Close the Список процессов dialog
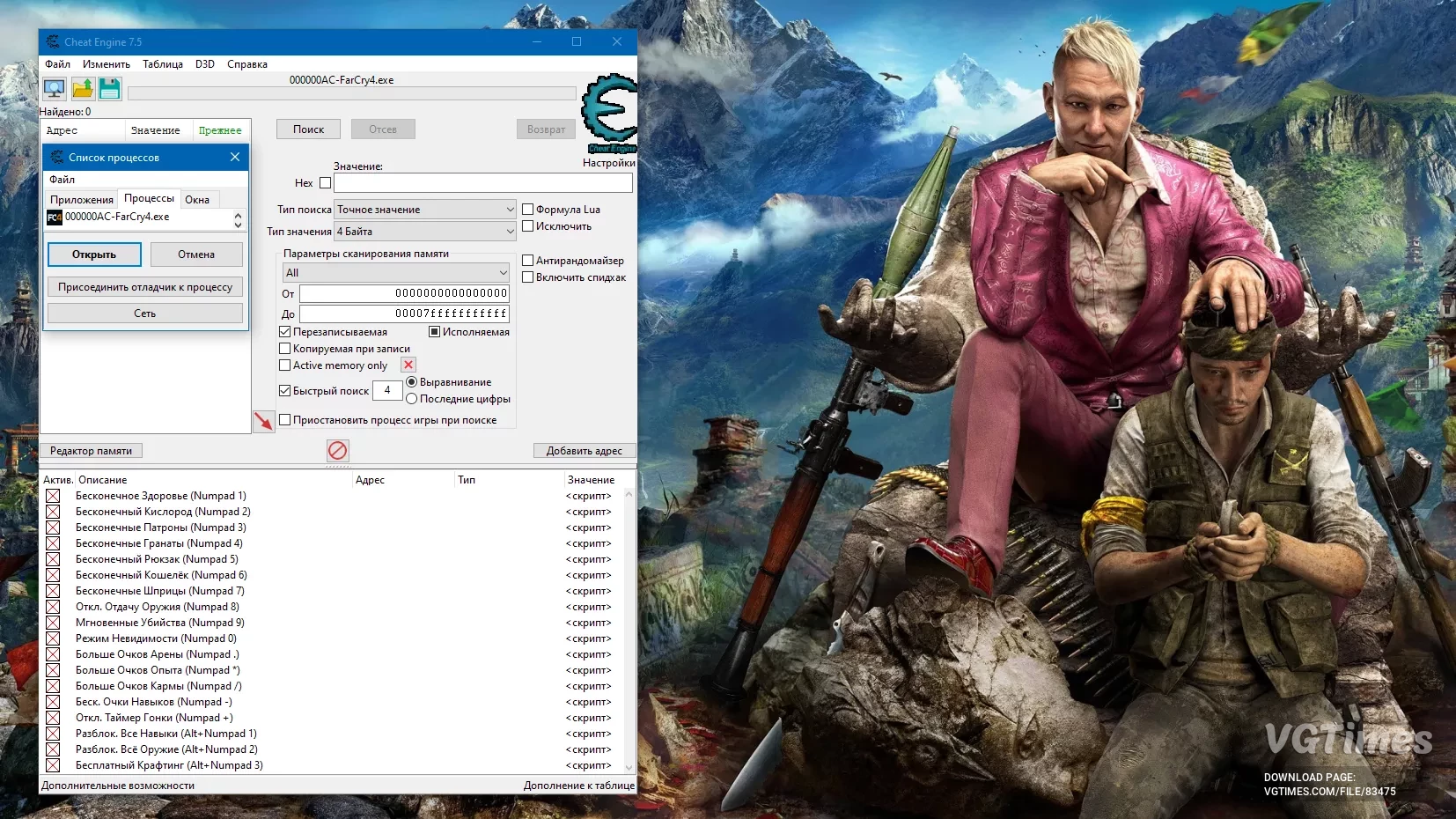 235,157
